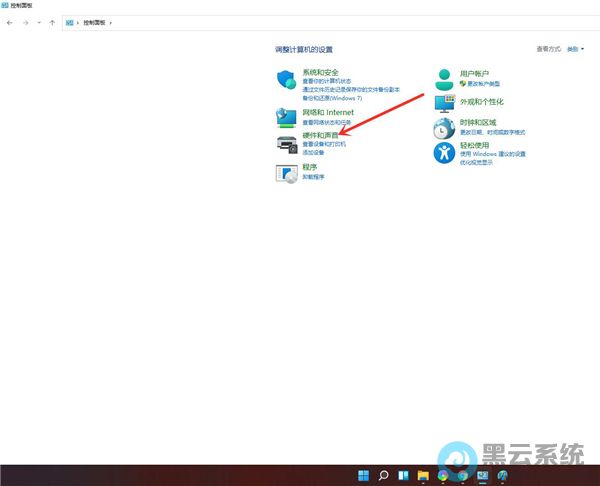This screenshot has width=600, height=486.
Task: Open the colorful circle browser icon on the taskbar
Action: point(443,475)
